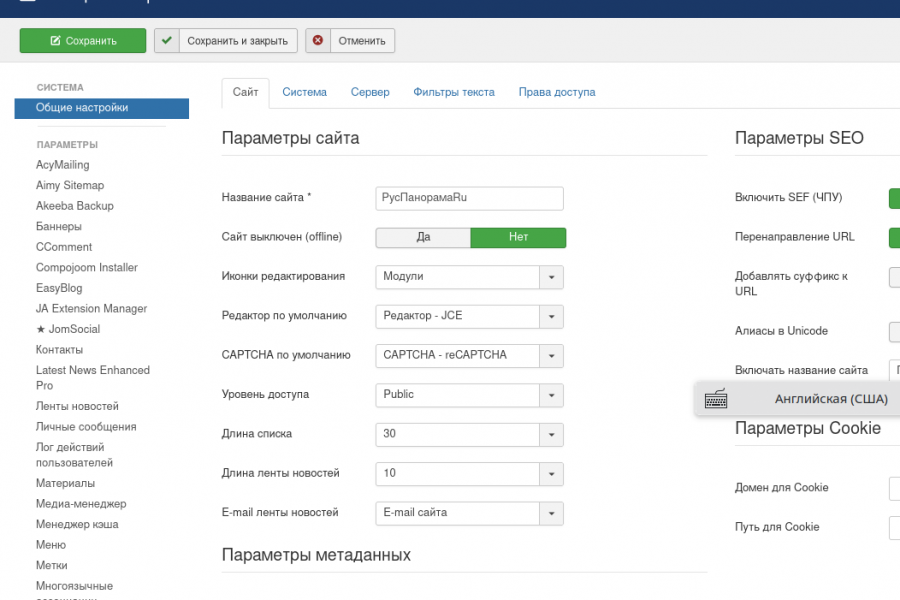Viewport: 900px width, 600px height.
Task: Click the keyboard layout indicator icon
Action: pos(716,399)
